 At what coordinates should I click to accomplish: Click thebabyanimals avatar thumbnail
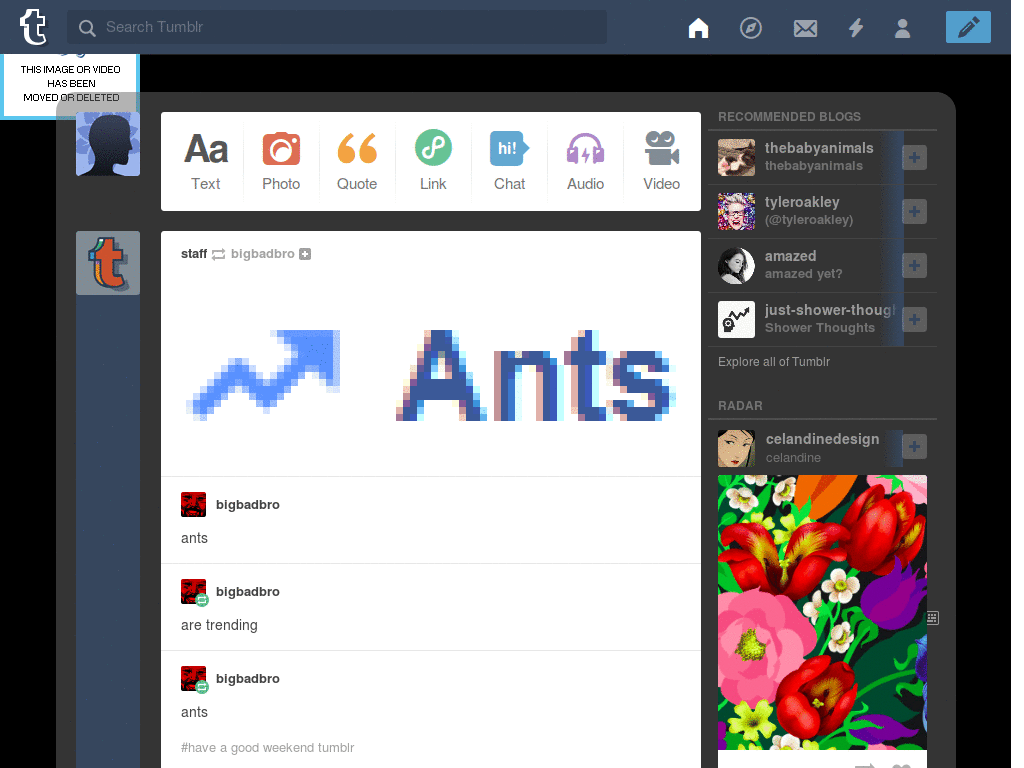(736, 157)
